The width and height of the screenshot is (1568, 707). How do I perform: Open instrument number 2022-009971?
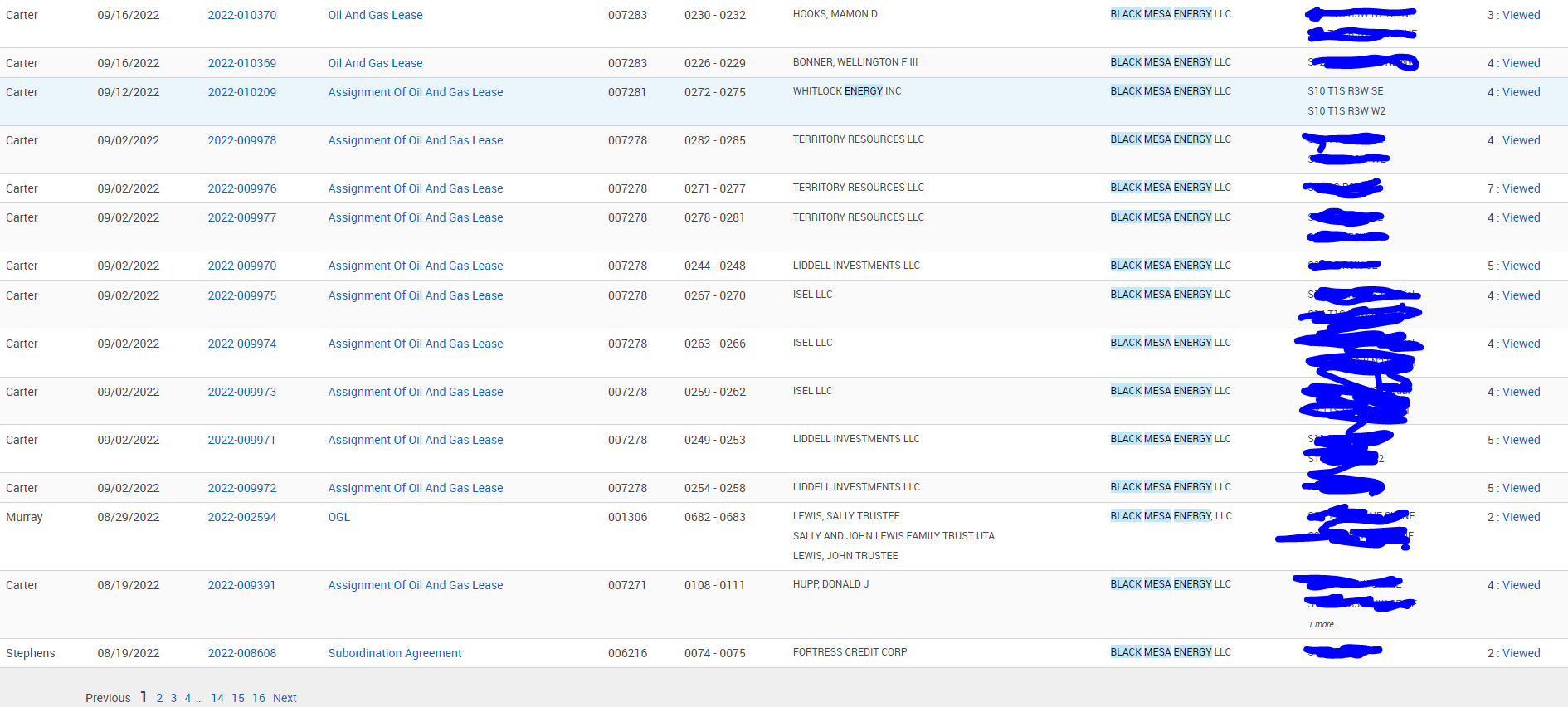[x=242, y=440]
